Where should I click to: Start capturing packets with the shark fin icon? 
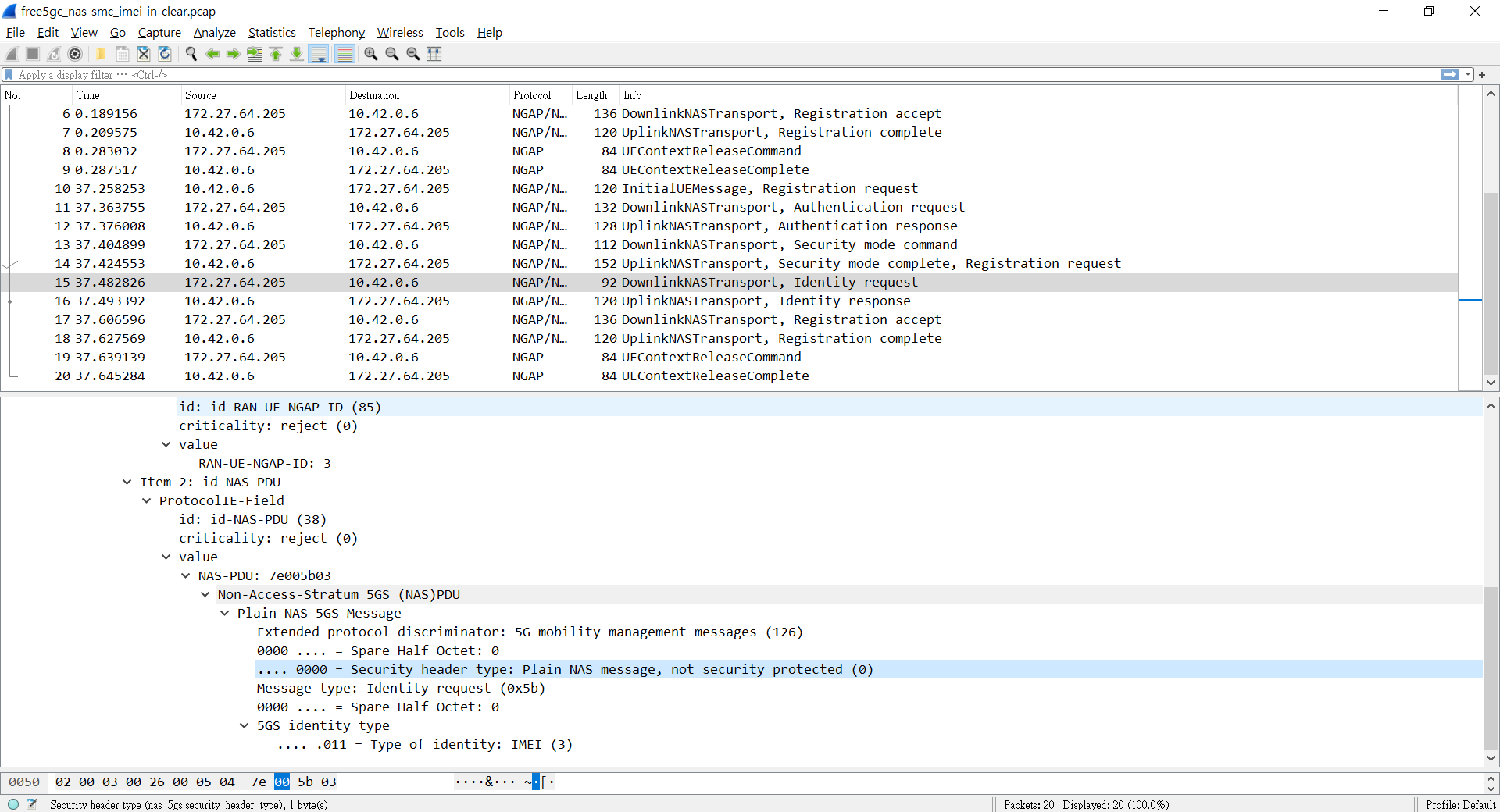click(x=12, y=54)
